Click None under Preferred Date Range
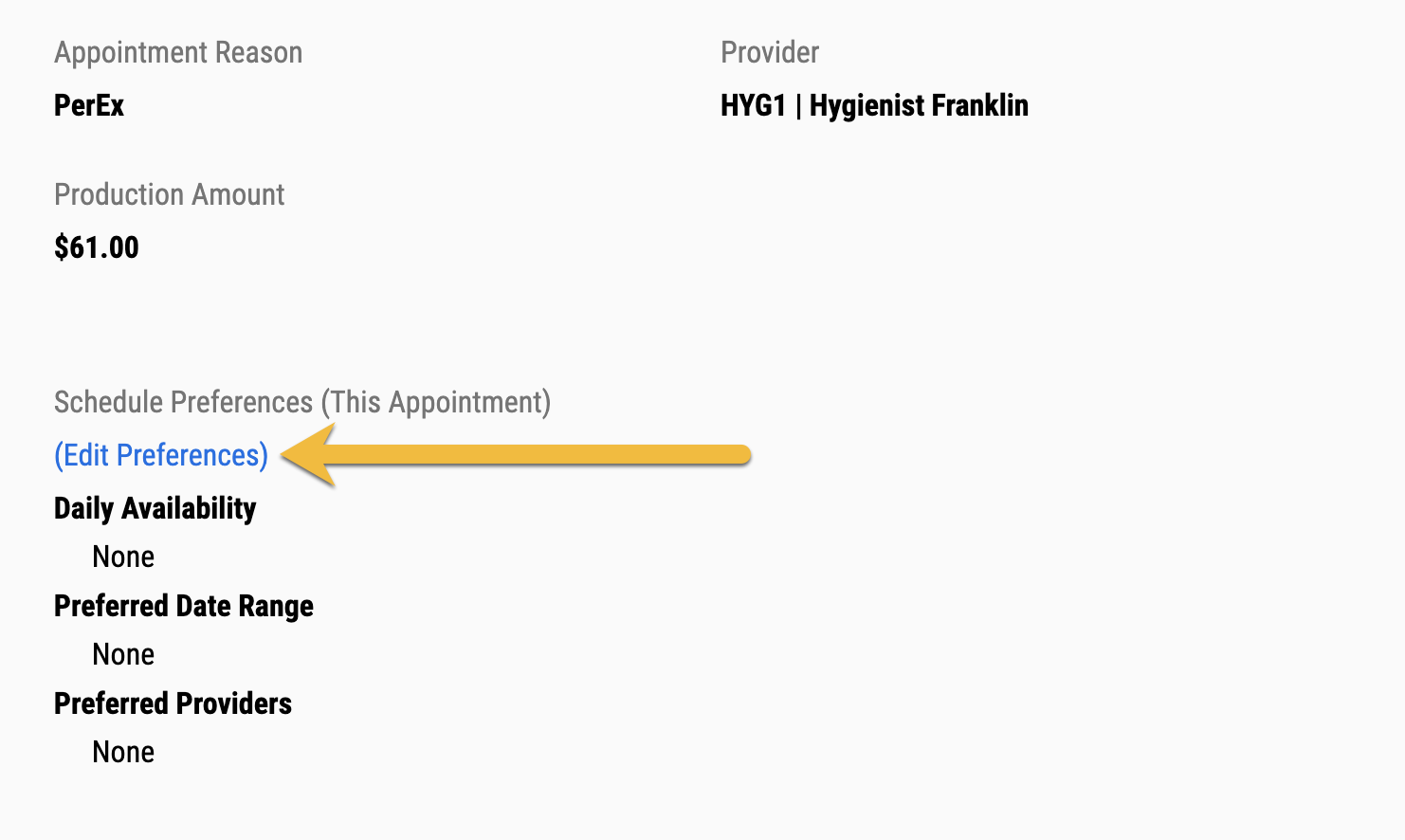The height and width of the screenshot is (840, 1405). [123, 654]
